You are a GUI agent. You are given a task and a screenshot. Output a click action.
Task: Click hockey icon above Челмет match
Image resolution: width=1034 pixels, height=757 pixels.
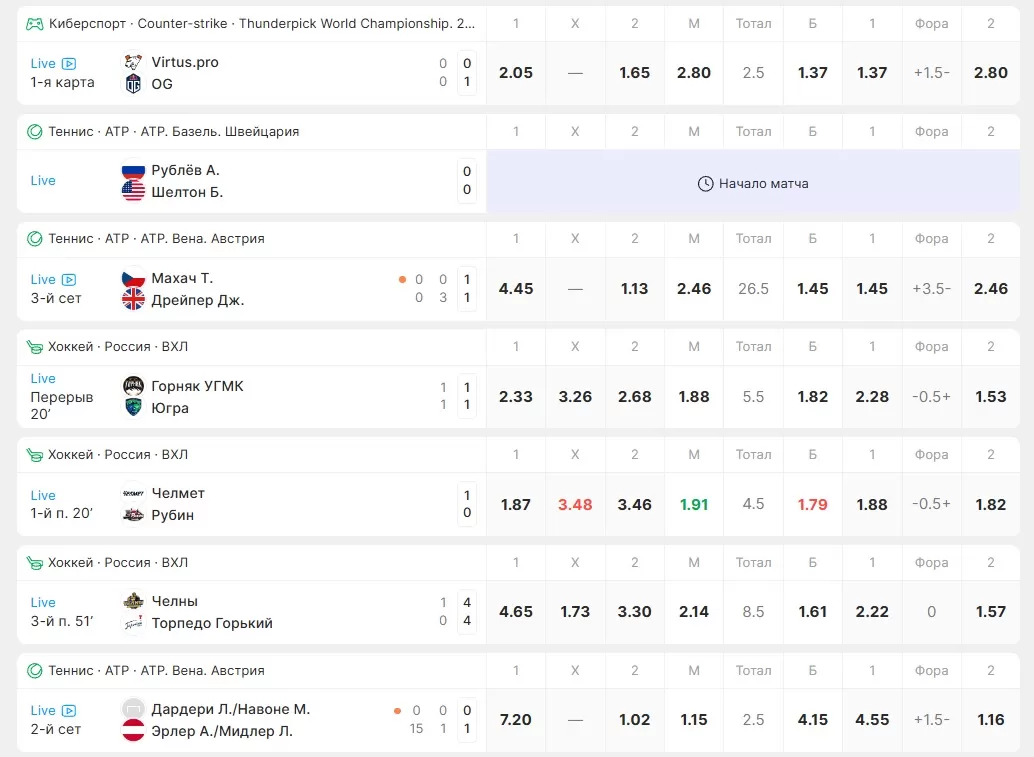tap(34, 455)
